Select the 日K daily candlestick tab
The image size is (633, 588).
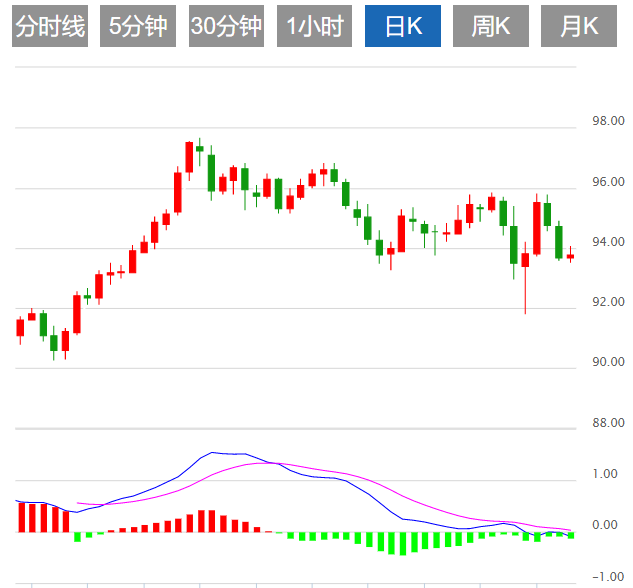click(403, 26)
